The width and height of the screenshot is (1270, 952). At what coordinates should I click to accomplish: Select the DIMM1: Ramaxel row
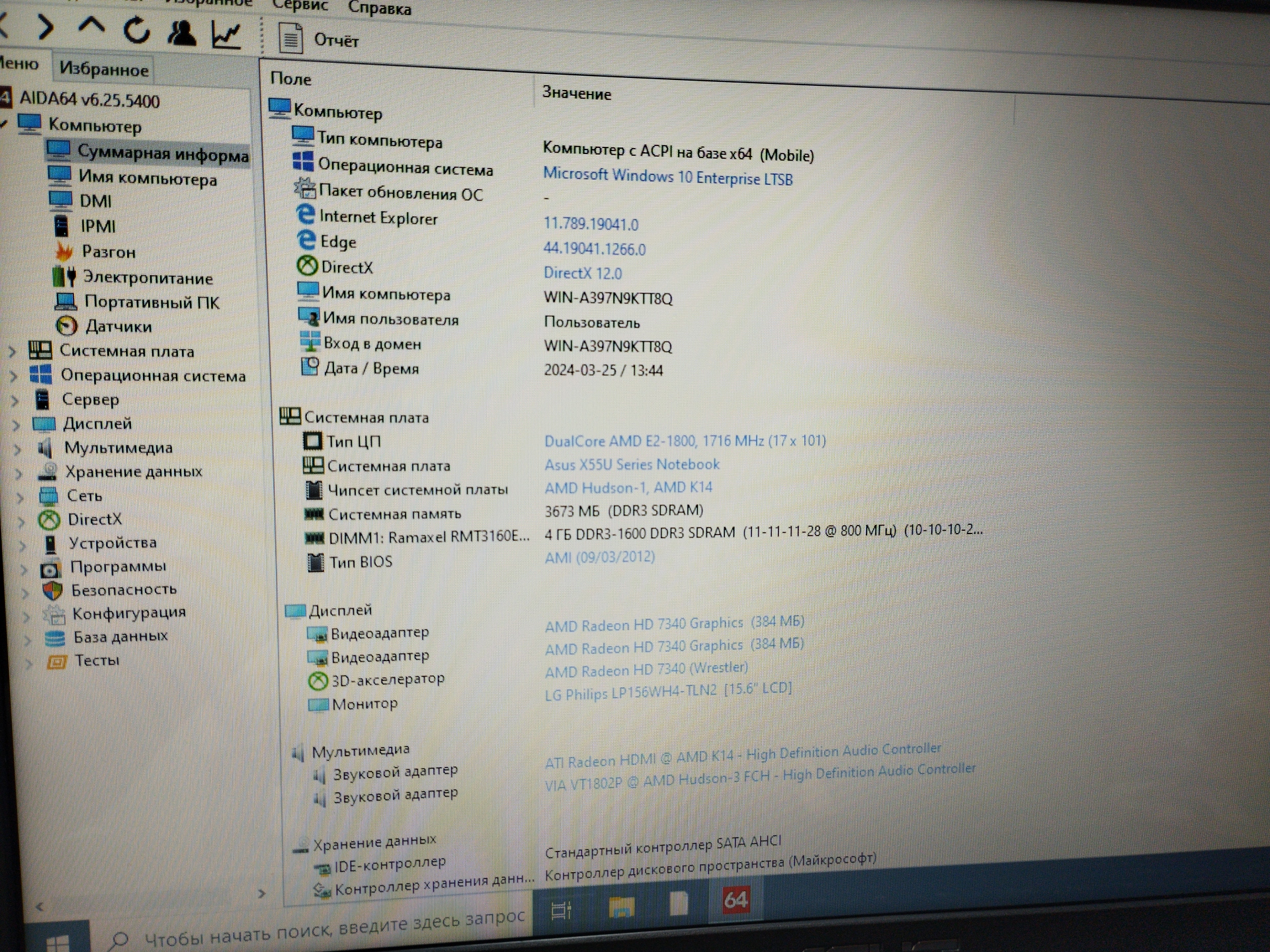pyautogui.click(x=643, y=534)
